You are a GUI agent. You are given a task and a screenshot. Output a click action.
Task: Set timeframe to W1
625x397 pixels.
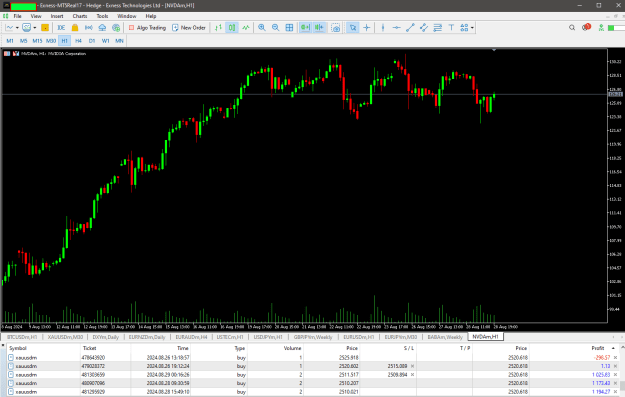point(106,41)
